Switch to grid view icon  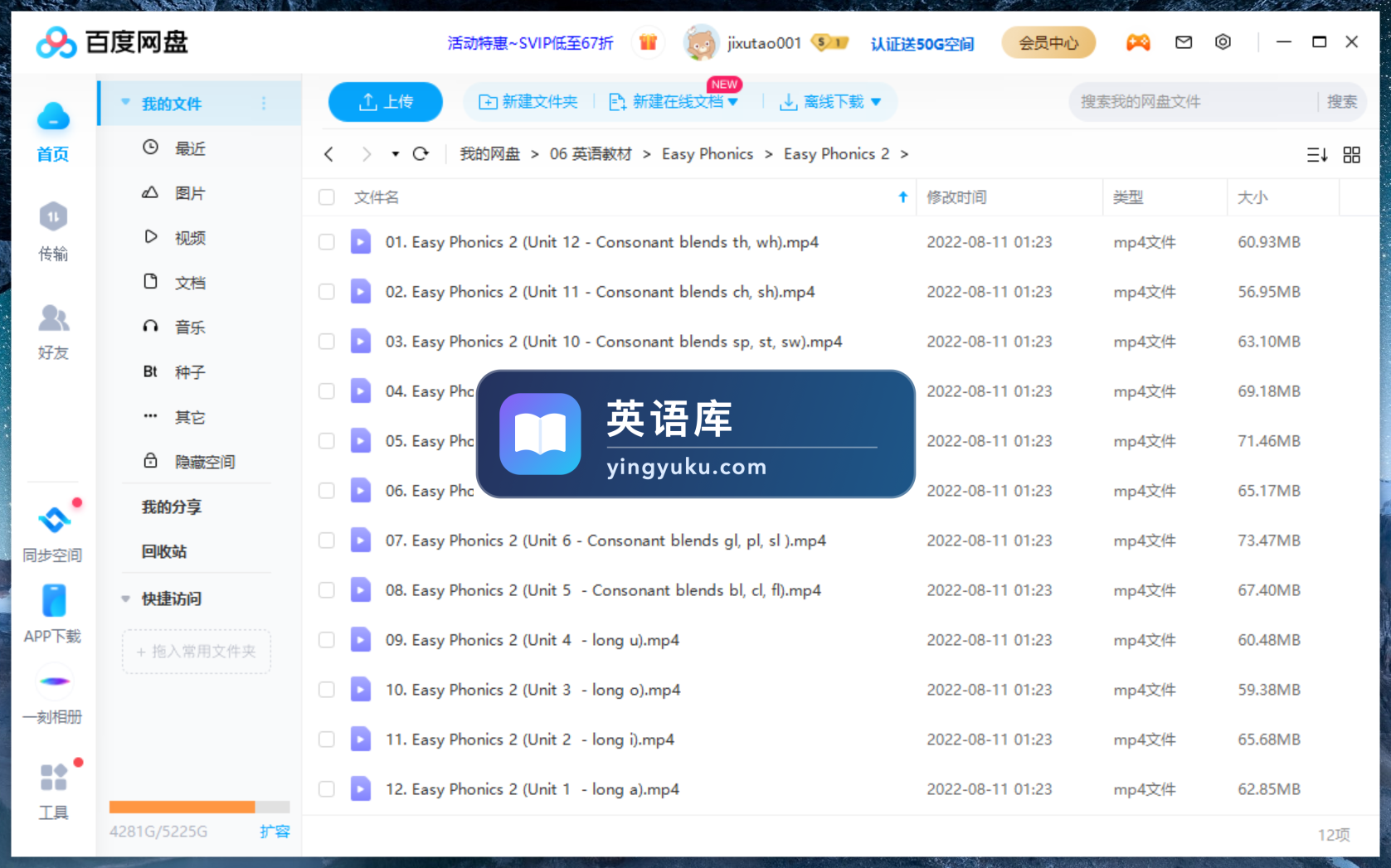(1352, 155)
